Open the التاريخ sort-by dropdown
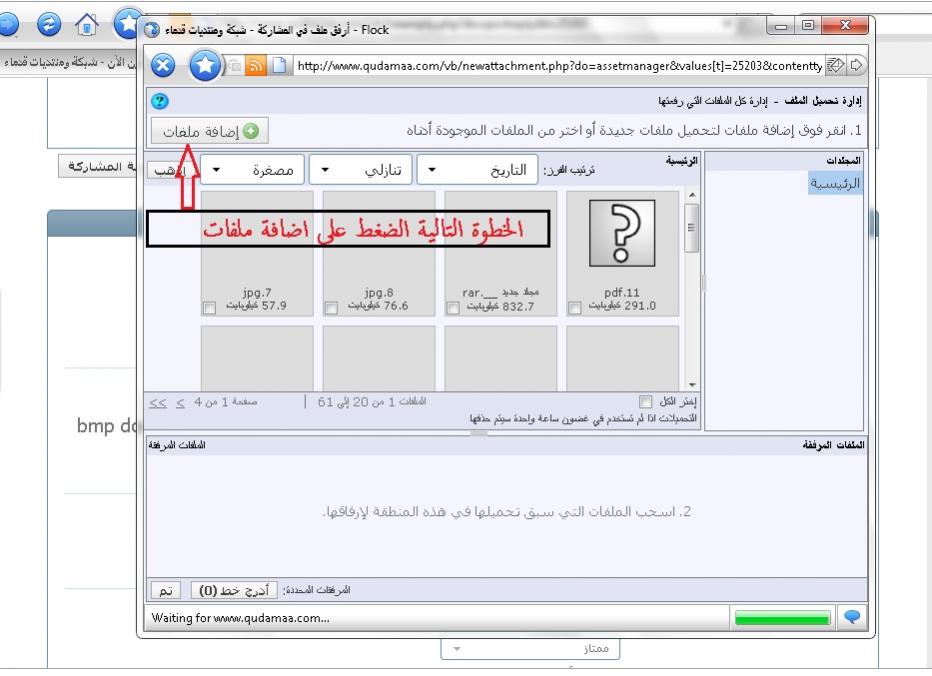Viewport: 932px width, 676px height. [477, 170]
